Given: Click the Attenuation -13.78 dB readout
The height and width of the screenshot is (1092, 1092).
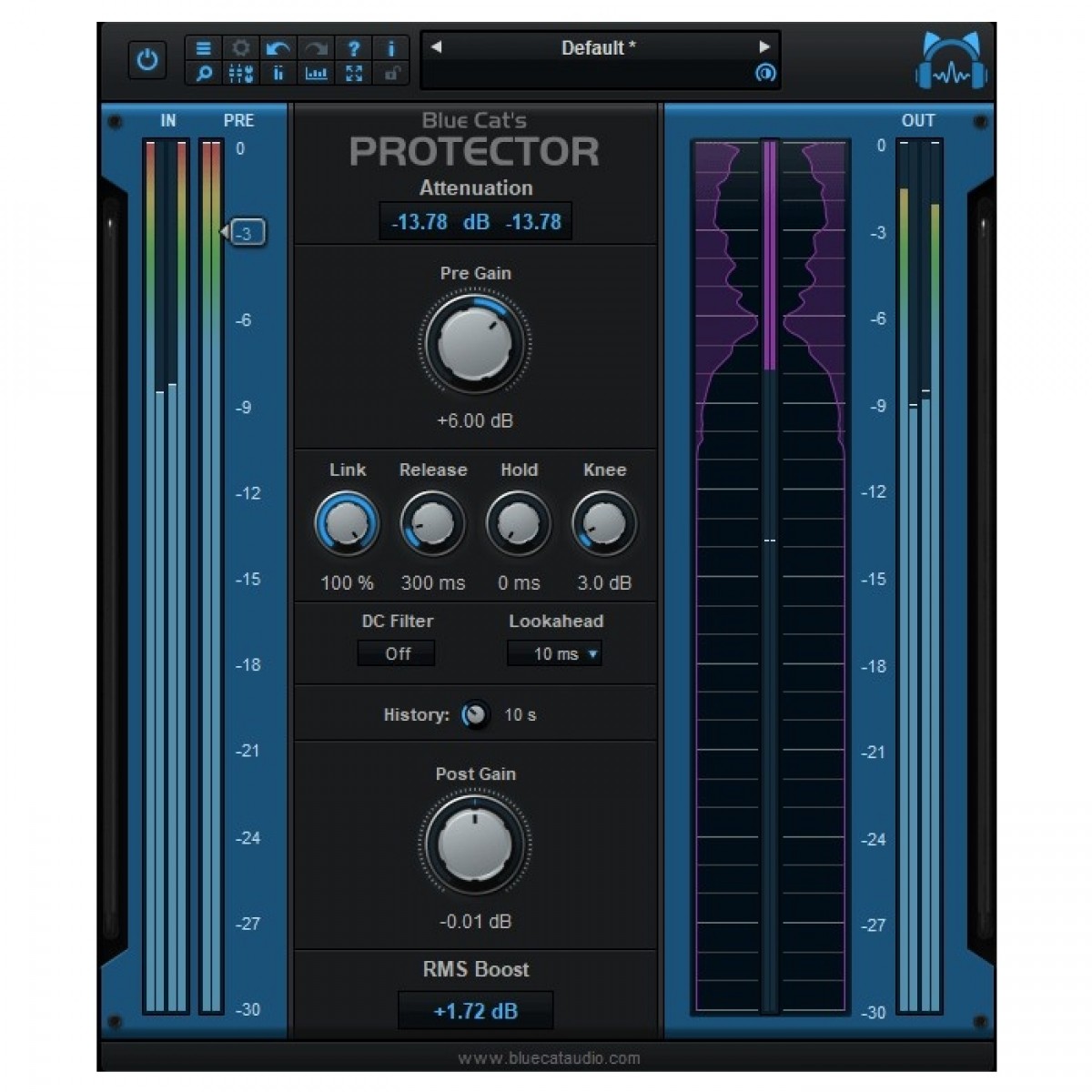Looking at the screenshot, I should 475,221.
